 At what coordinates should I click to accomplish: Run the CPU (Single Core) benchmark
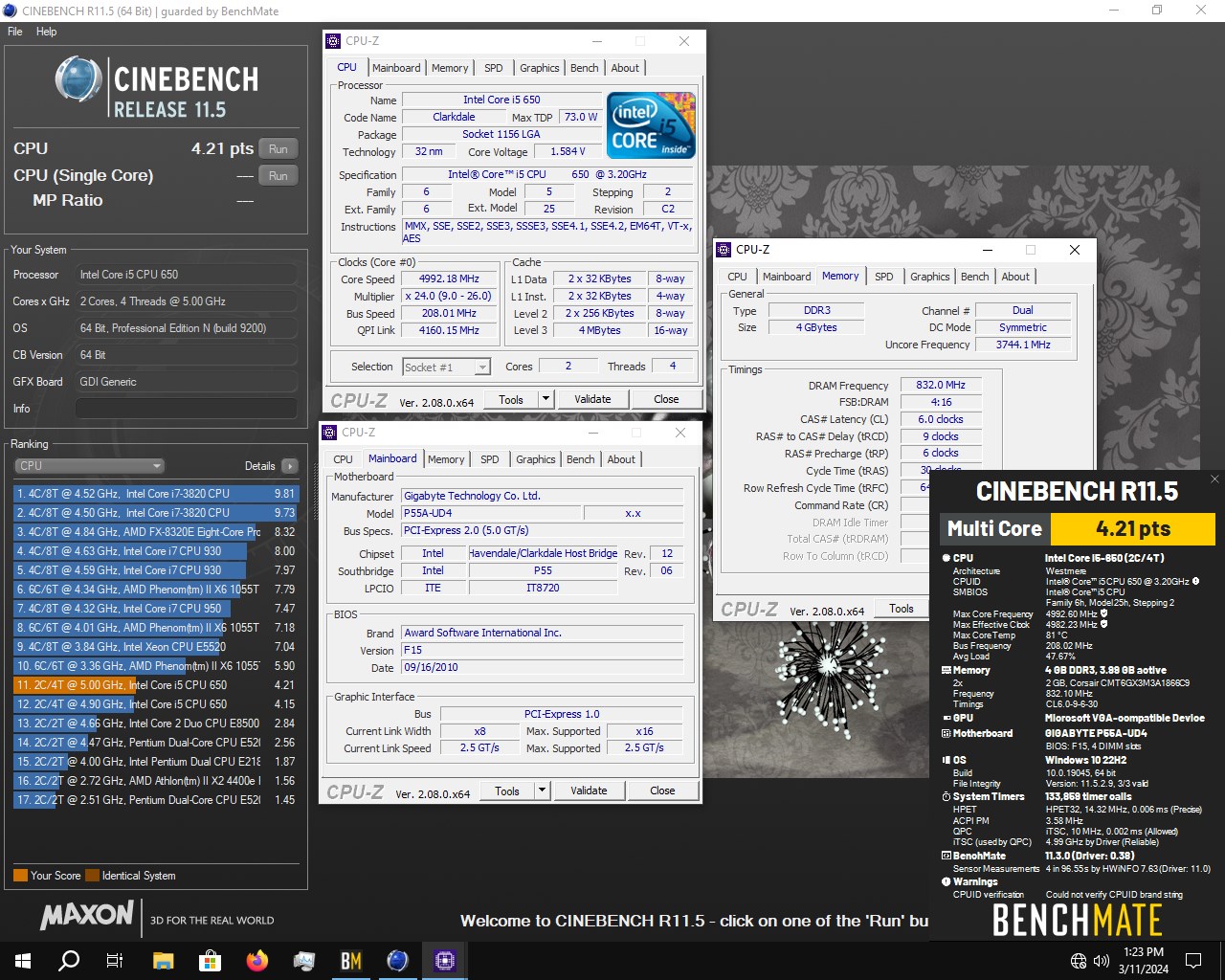[278, 175]
